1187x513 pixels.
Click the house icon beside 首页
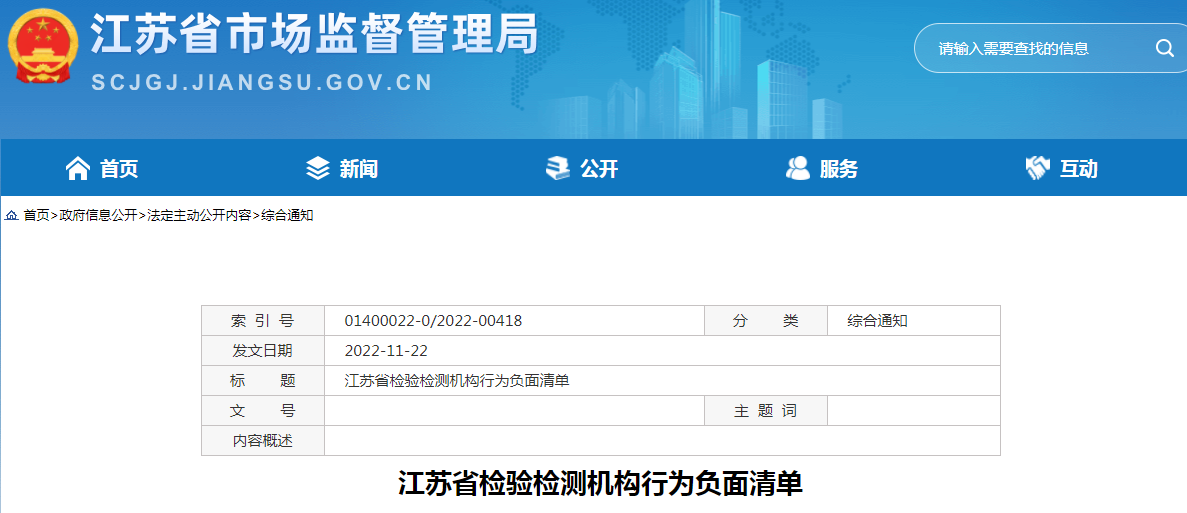[78, 168]
